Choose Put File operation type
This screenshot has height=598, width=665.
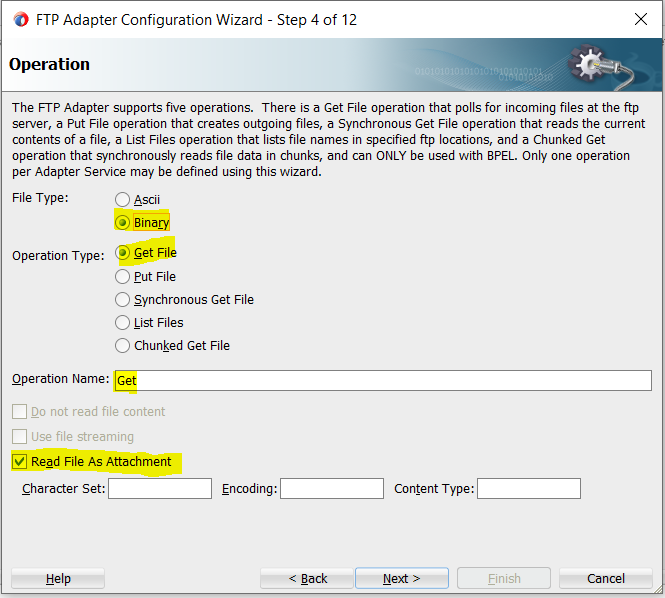[x=123, y=276]
